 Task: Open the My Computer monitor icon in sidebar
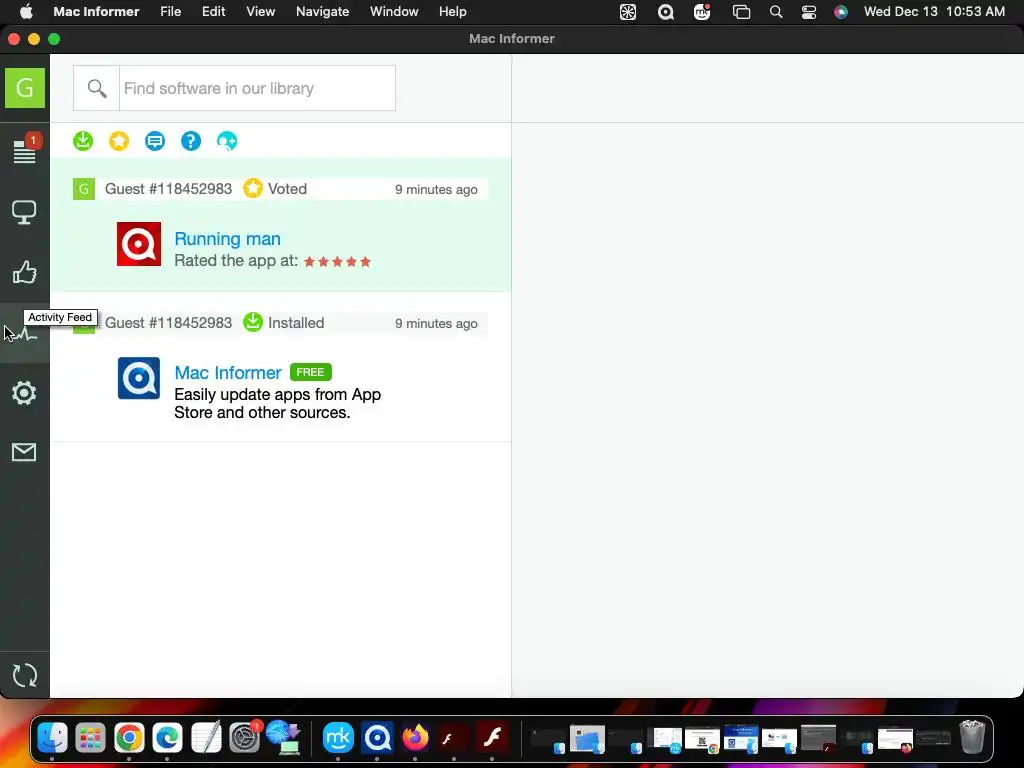point(24,212)
